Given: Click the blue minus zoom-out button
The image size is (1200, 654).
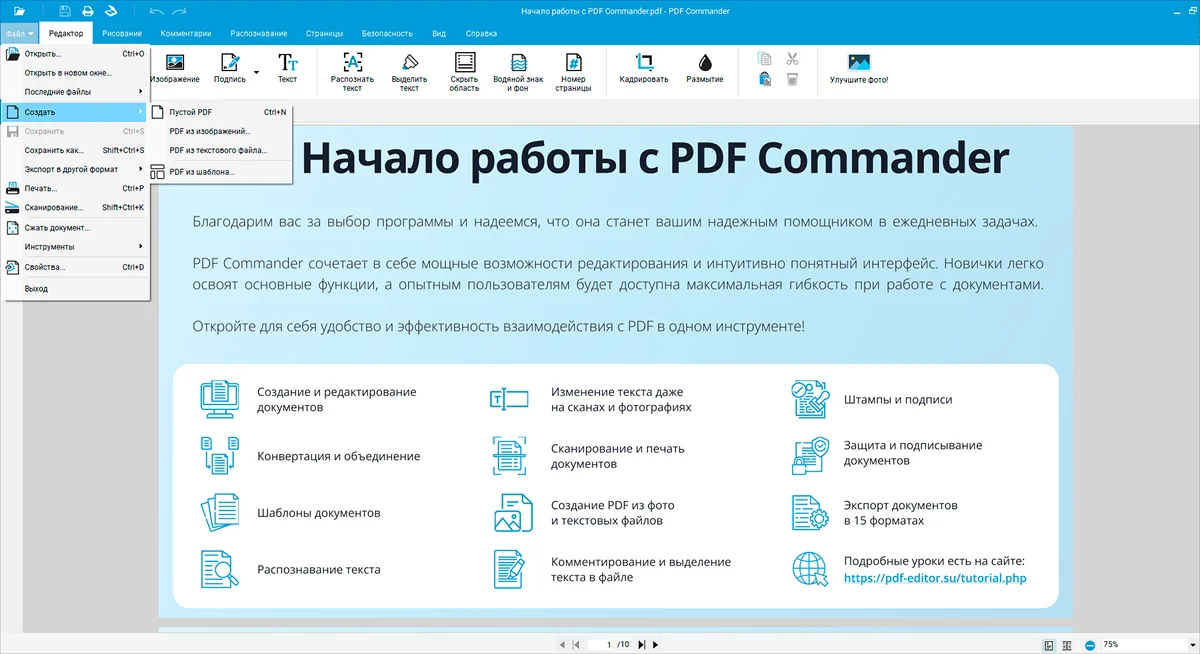Looking at the screenshot, I should coord(1090,645).
